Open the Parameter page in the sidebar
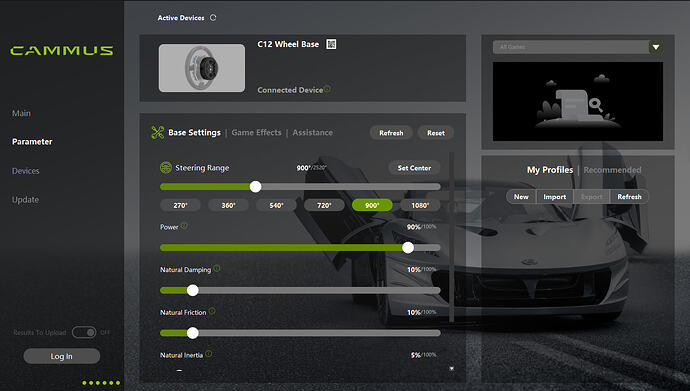Viewport: 690px width, 391px height. click(x=32, y=142)
